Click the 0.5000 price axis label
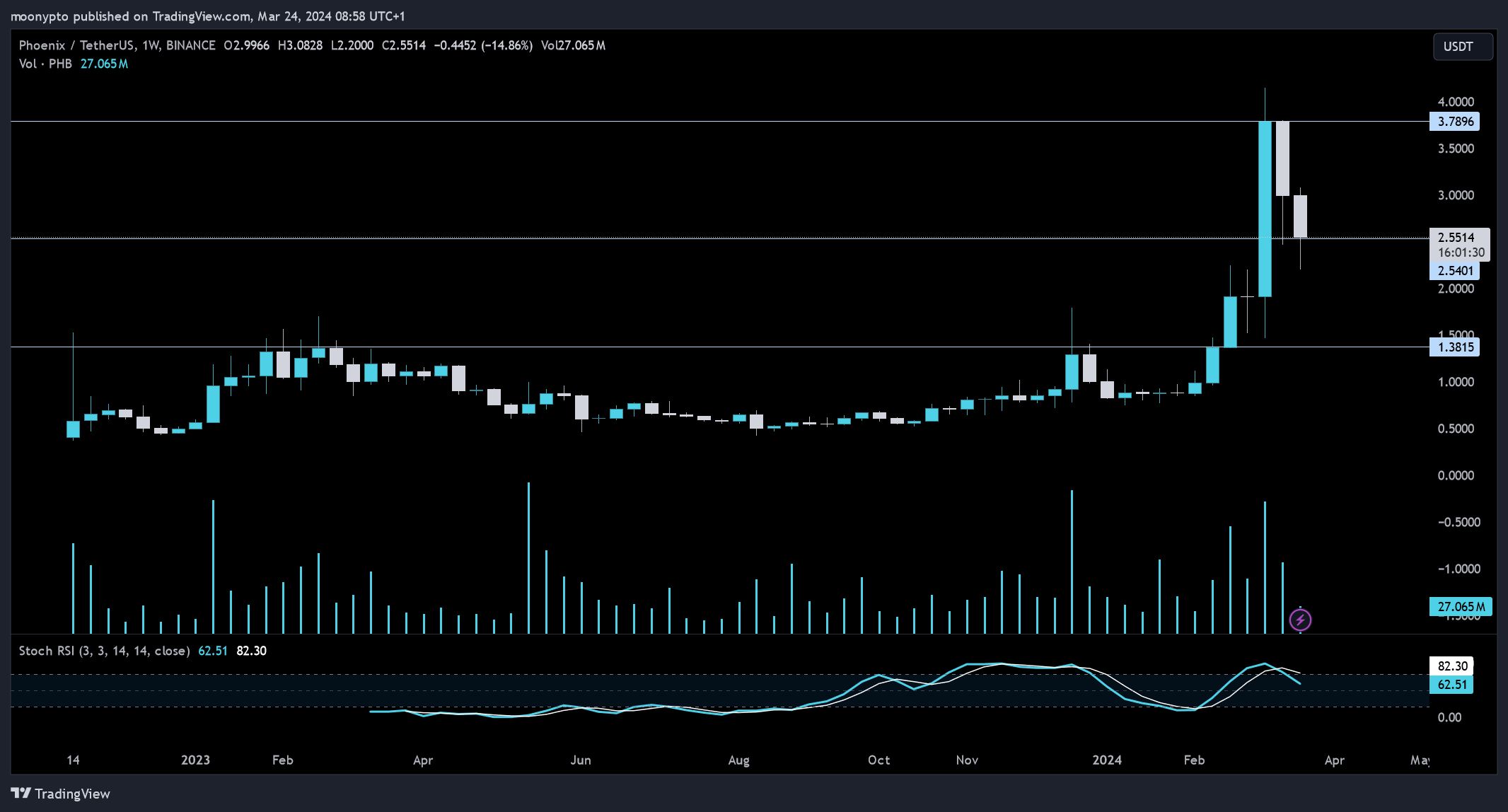This screenshot has height=812, width=1508. (1456, 429)
